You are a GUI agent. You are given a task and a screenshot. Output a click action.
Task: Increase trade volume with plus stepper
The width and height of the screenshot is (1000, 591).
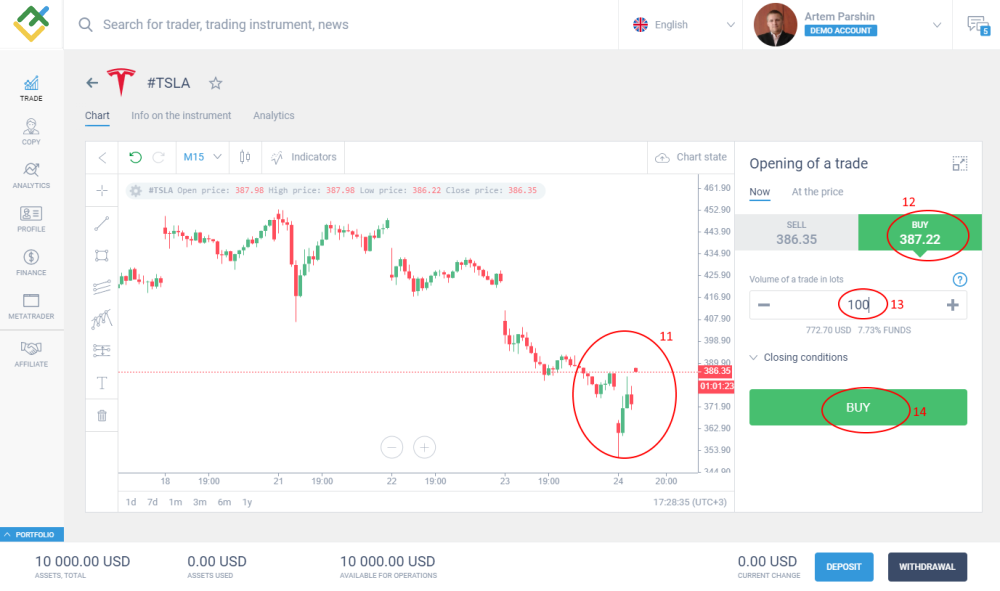pyautogui.click(x=952, y=305)
